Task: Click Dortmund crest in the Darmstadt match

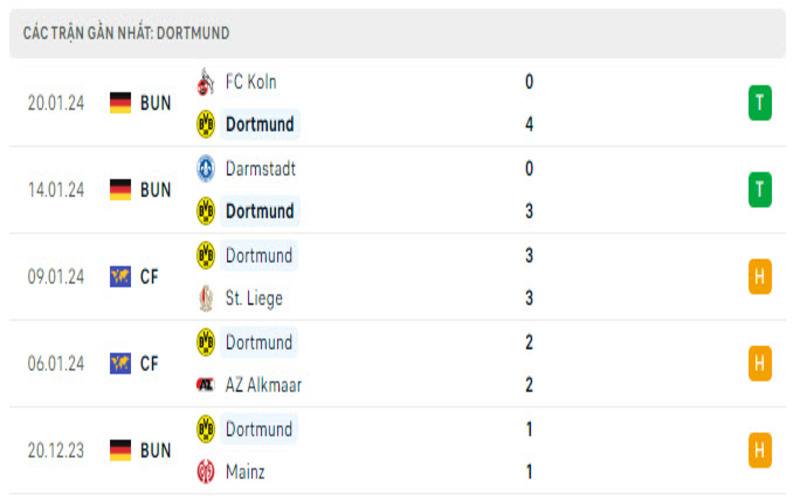Action: [205, 211]
